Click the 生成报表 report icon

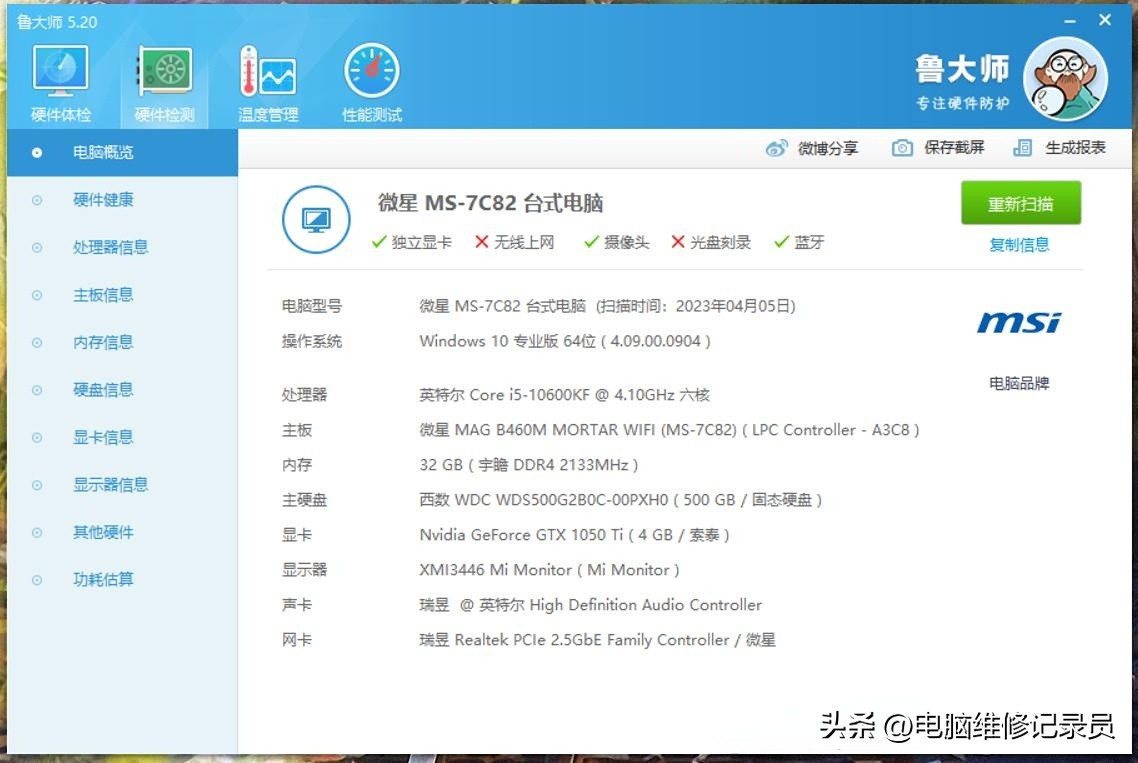click(x=1022, y=147)
